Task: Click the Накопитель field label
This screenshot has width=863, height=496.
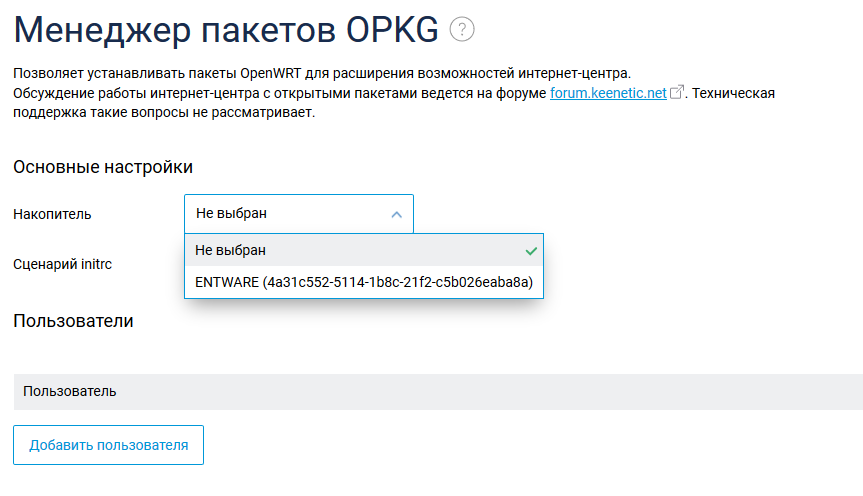Action: 52,214
